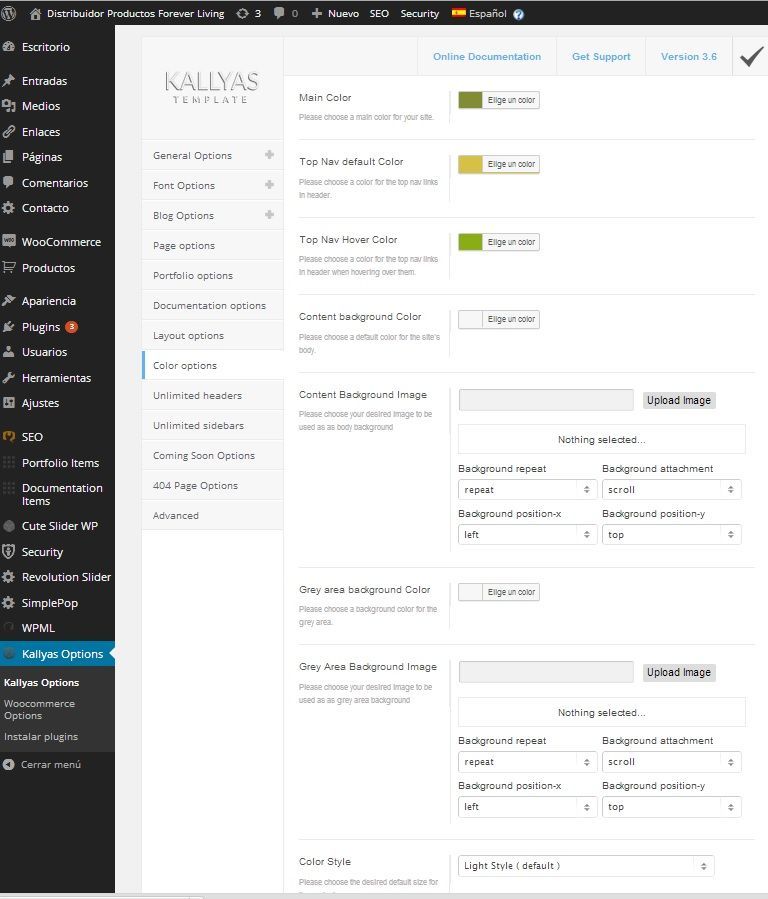The height and width of the screenshot is (899, 768).
Task: Click Grey area background Color picker
Action: [499, 592]
